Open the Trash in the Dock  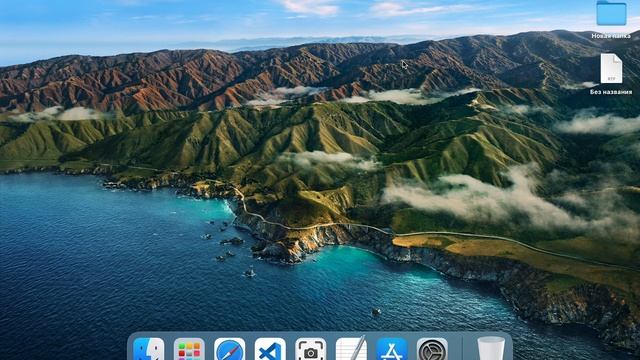pyautogui.click(x=491, y=348)
